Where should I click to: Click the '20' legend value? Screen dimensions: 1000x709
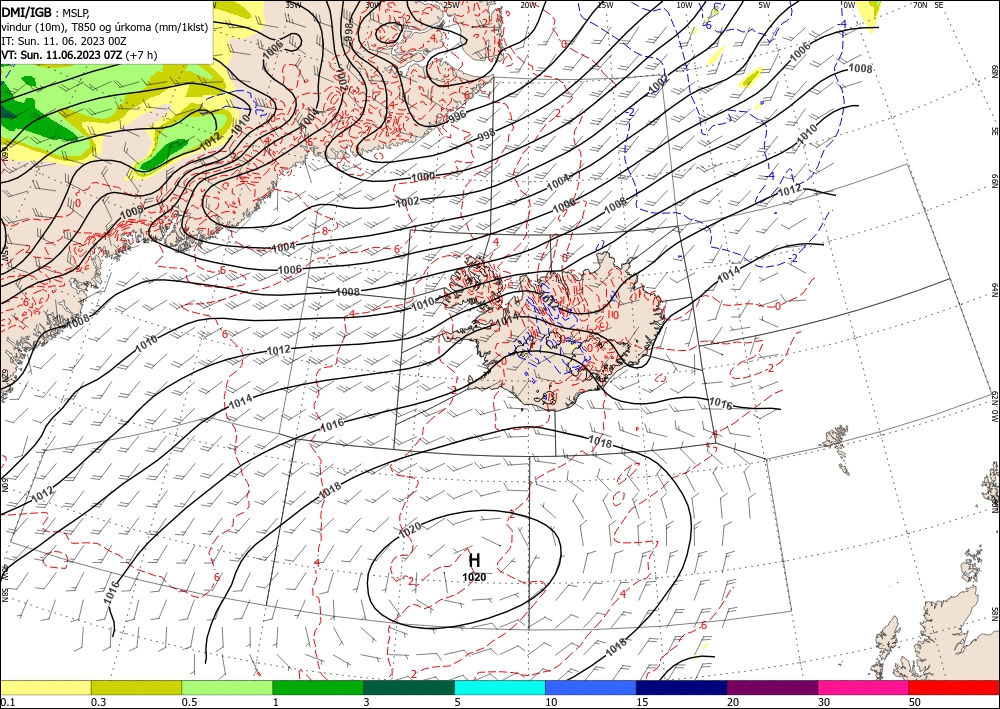pos(733,702)
